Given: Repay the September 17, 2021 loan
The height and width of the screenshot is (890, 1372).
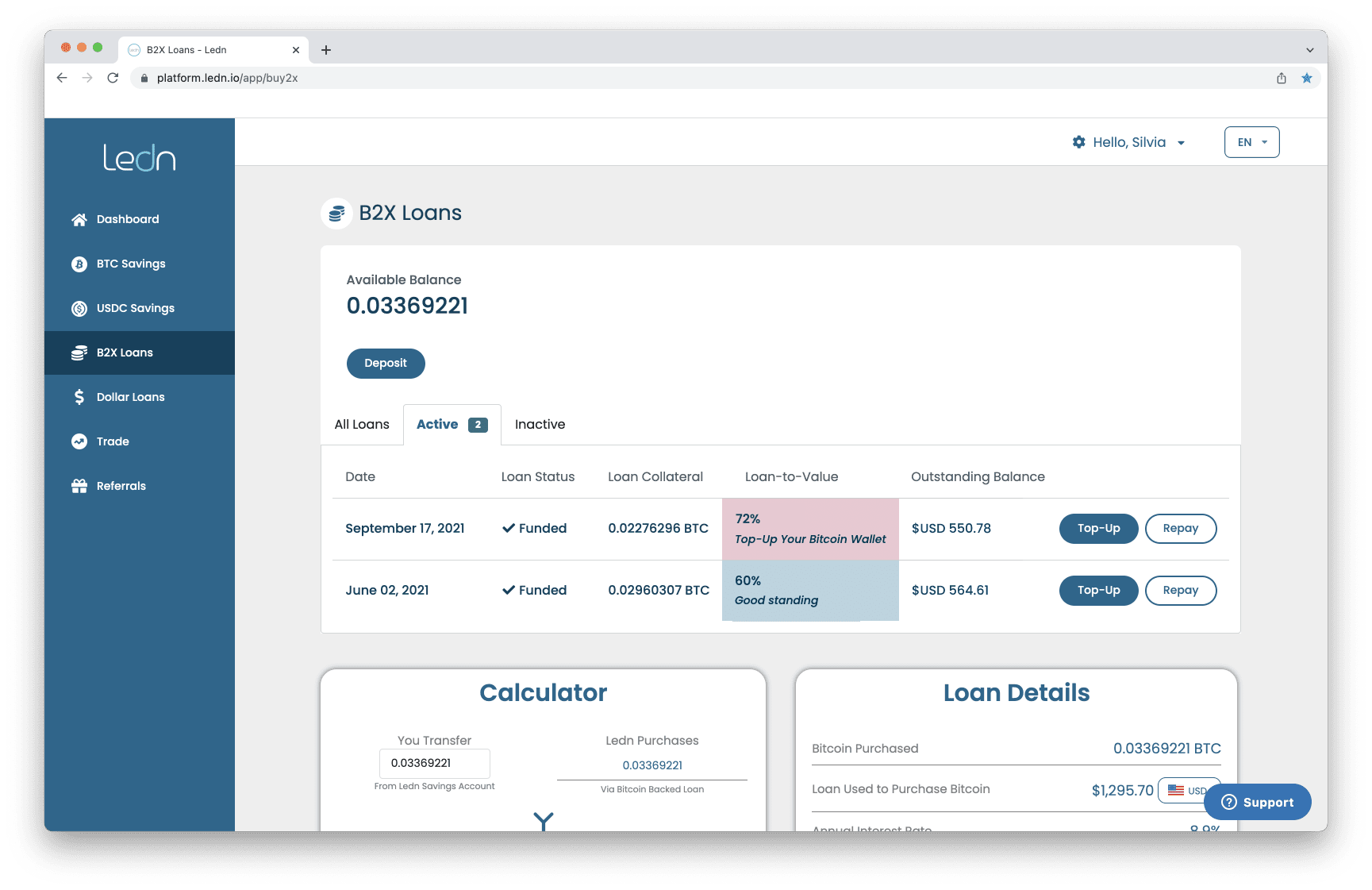Looking at the screenshot, I should [x=1181, y=529].
